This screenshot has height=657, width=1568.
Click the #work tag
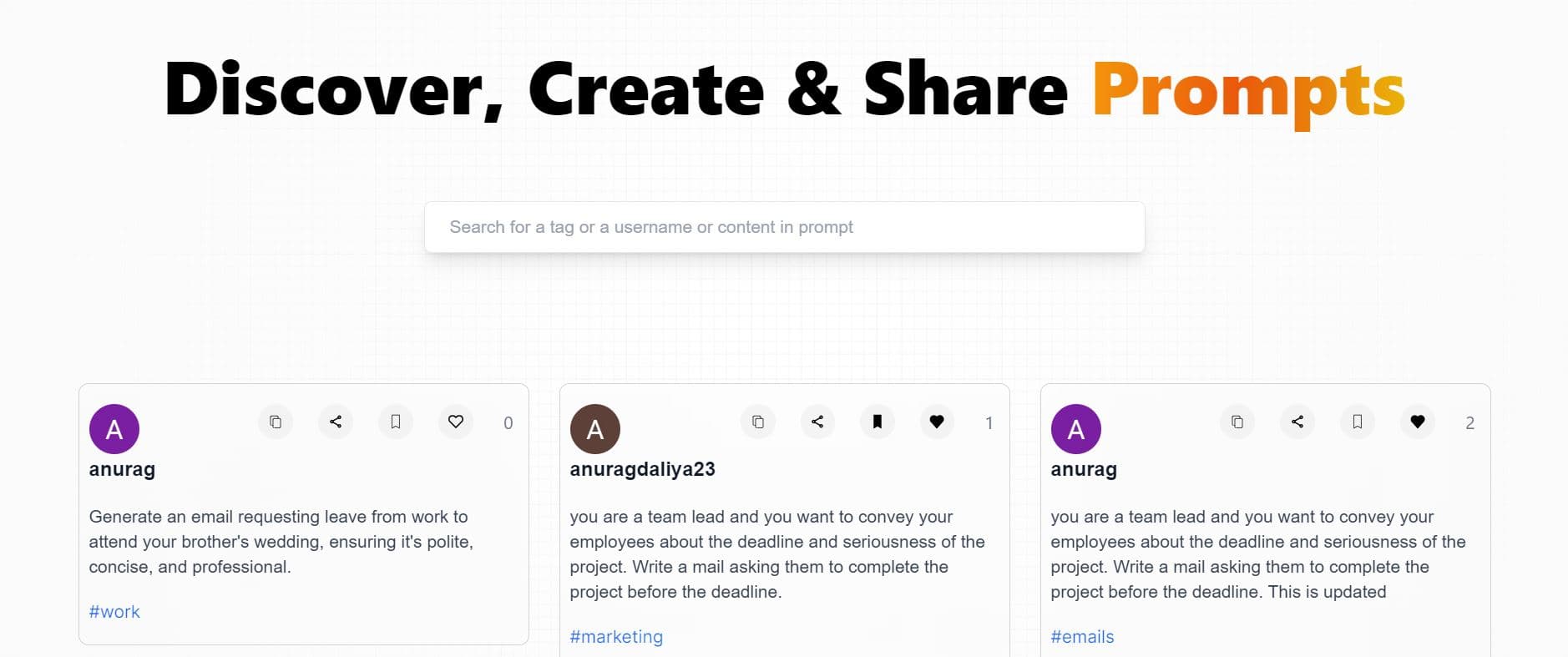[x=114, y=612]
